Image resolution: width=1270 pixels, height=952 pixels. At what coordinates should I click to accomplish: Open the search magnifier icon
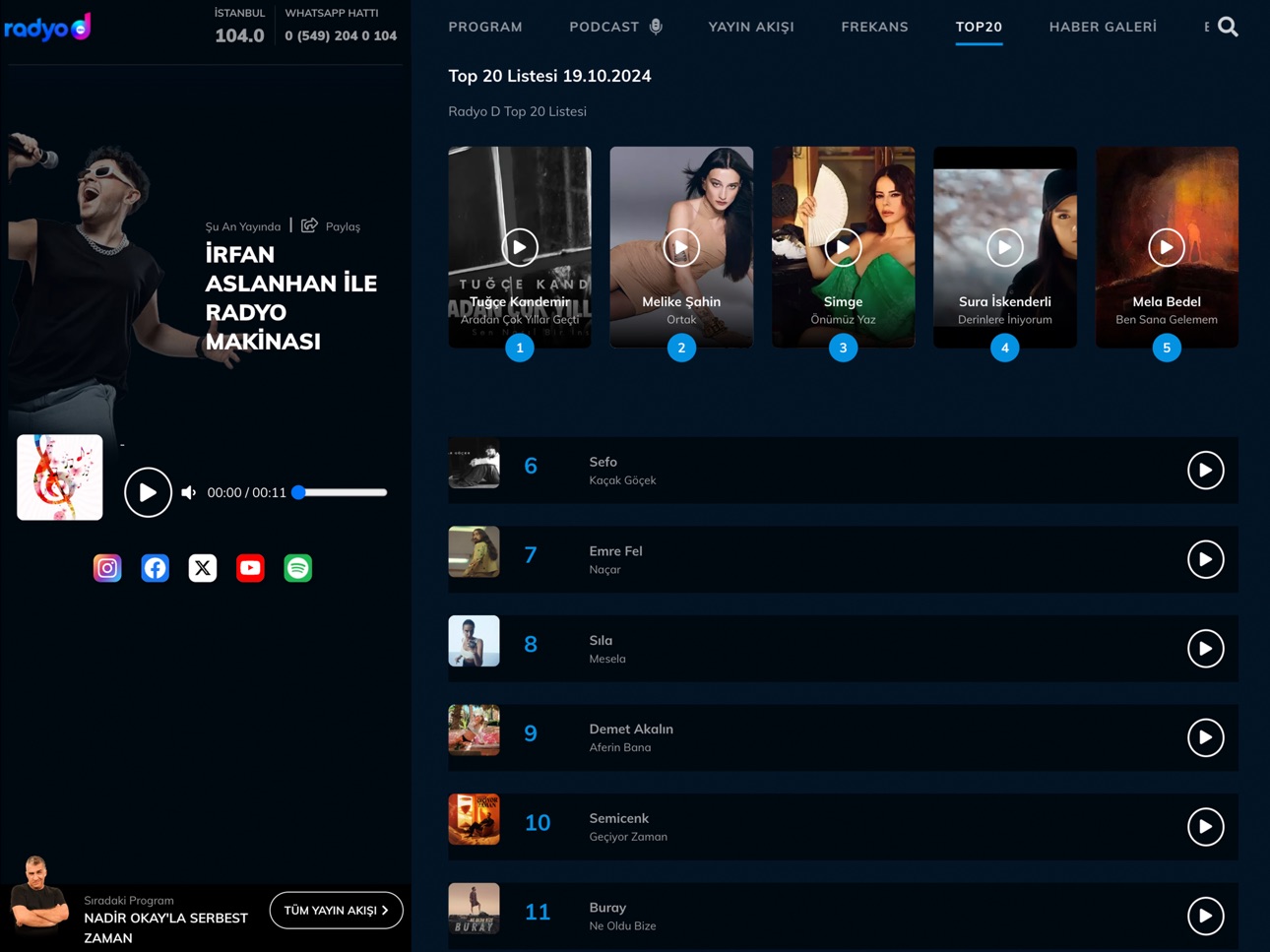(x=1228, y=27)
